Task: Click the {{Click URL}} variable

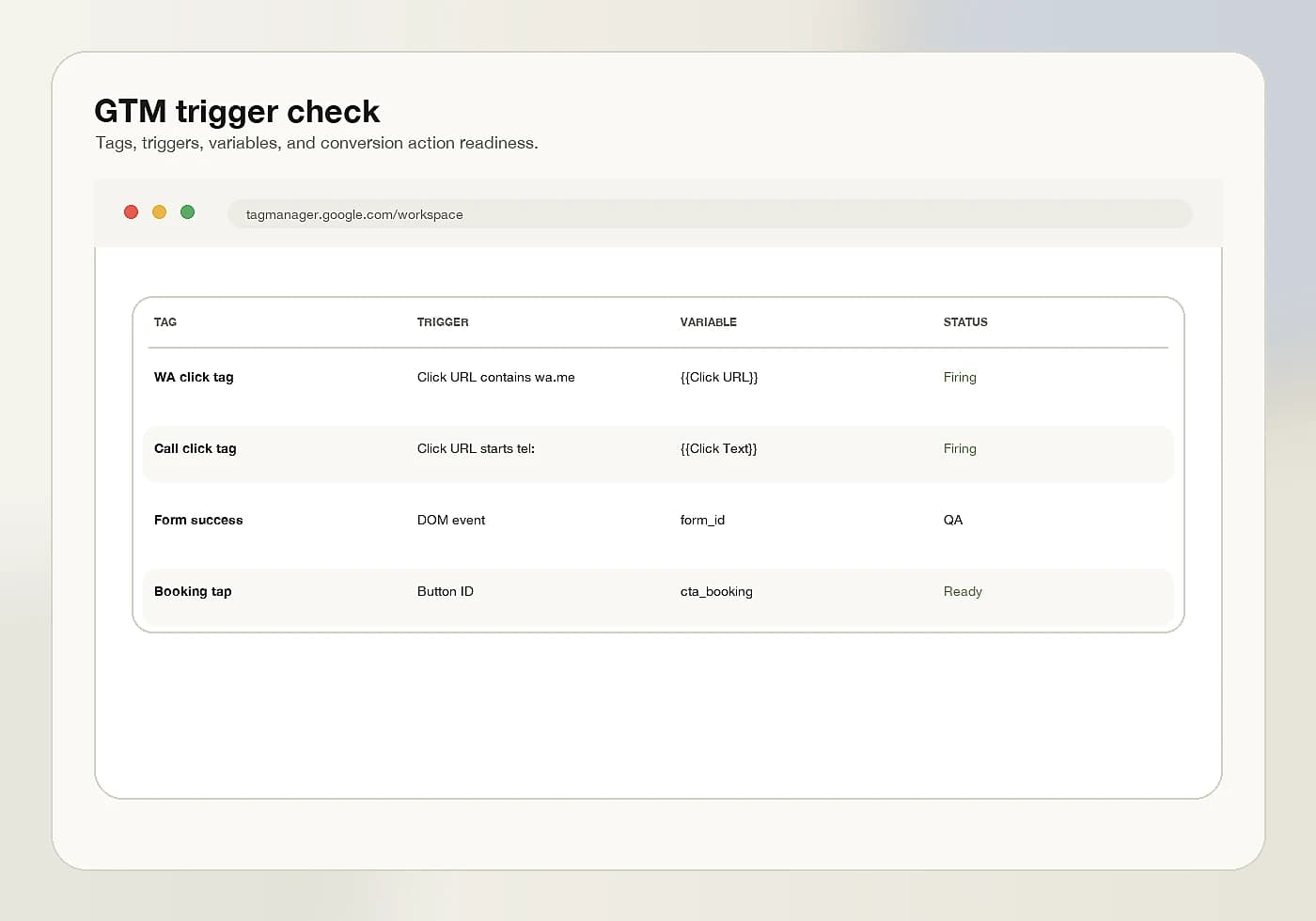Action: coord(719,377)
